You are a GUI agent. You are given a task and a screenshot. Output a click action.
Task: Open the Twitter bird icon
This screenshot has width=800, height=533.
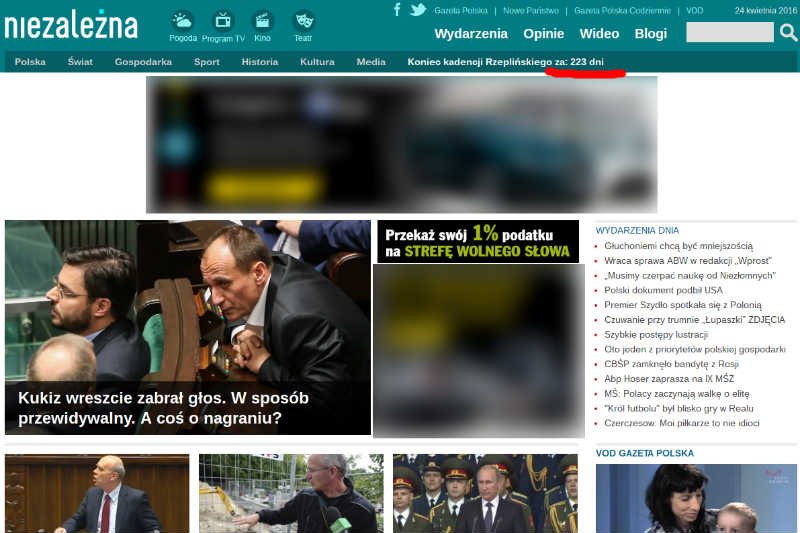point(418,10)
